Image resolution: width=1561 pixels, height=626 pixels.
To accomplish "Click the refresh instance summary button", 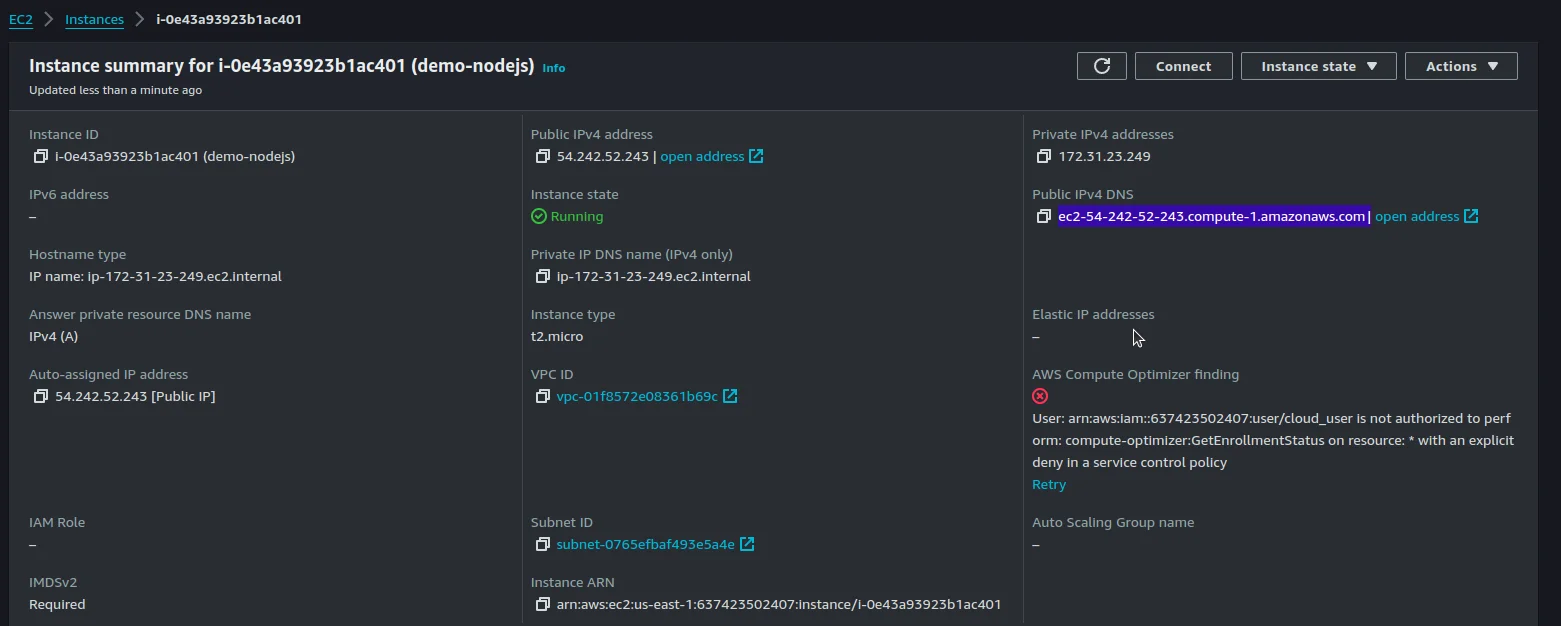I will [x=1102, y=66].
